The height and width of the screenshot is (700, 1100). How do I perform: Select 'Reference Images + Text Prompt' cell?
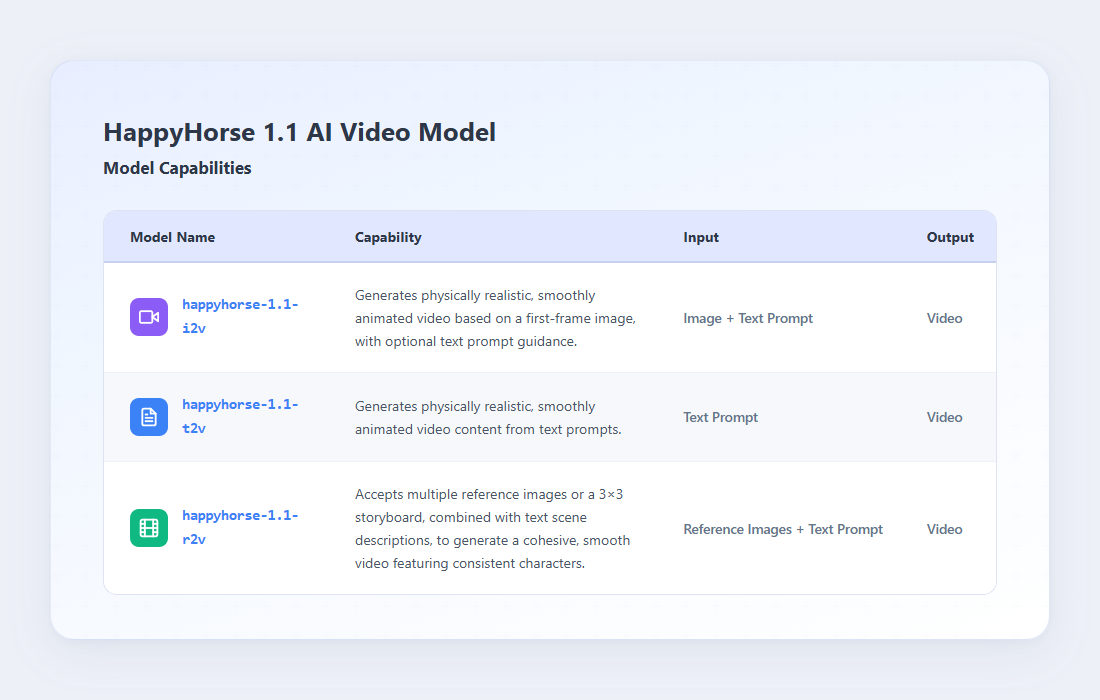coord(783,530)
